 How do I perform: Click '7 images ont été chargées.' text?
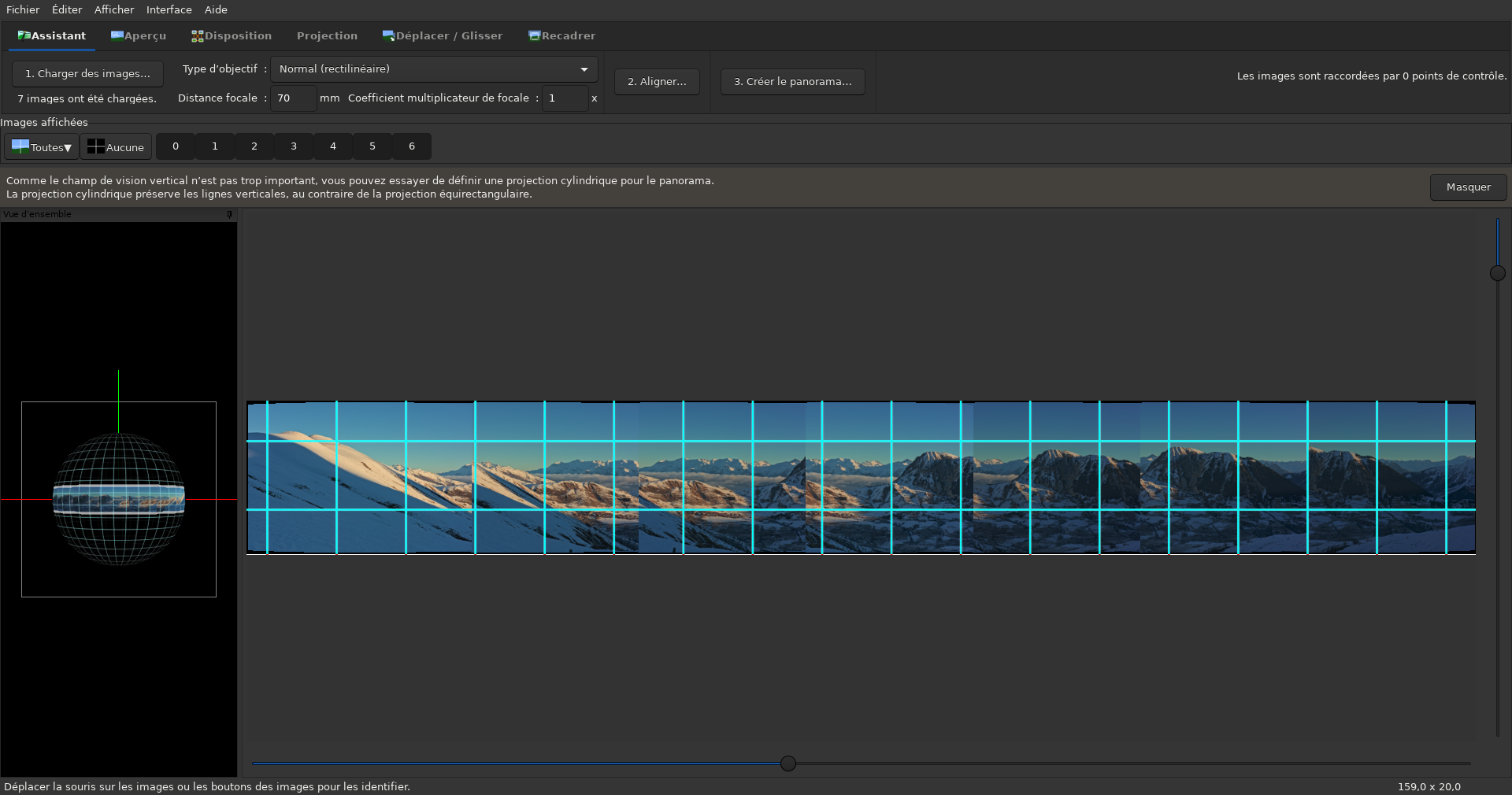87,99
